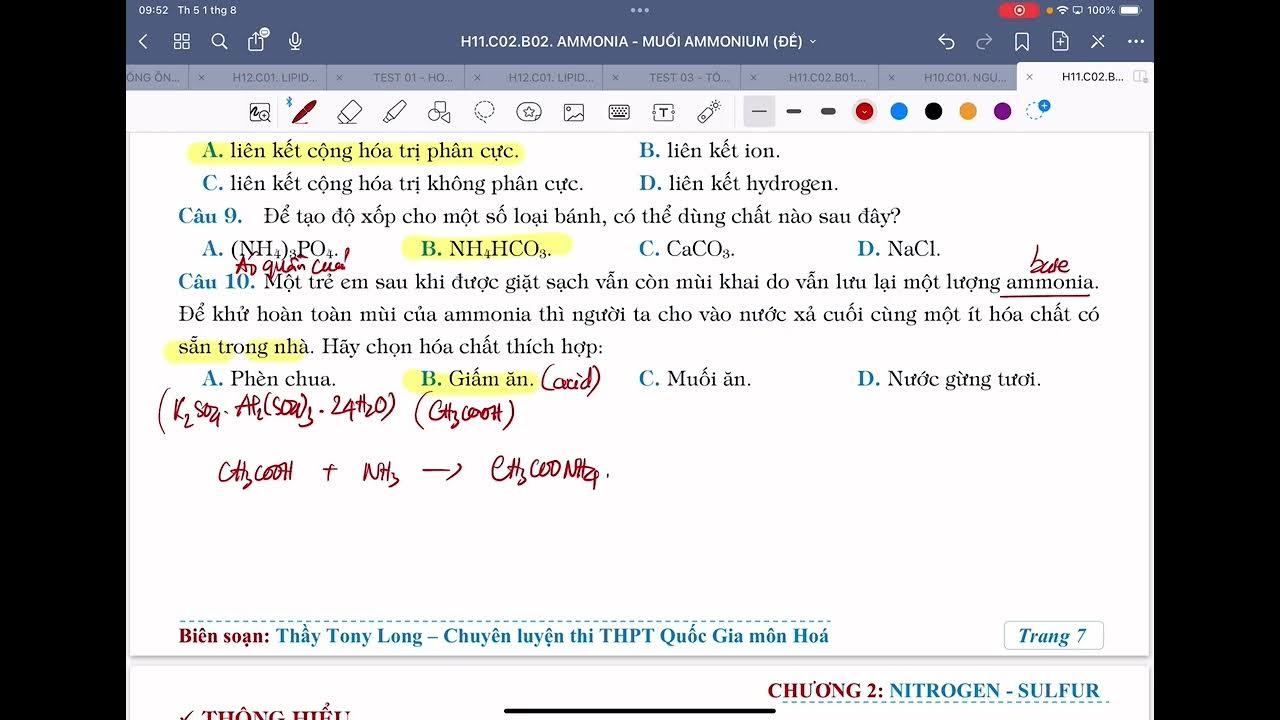The width and height of the screenshot is (1280, 720).
Task: Tap answer 'D. liên kết hydrogen.'
Action: point(738,183)
